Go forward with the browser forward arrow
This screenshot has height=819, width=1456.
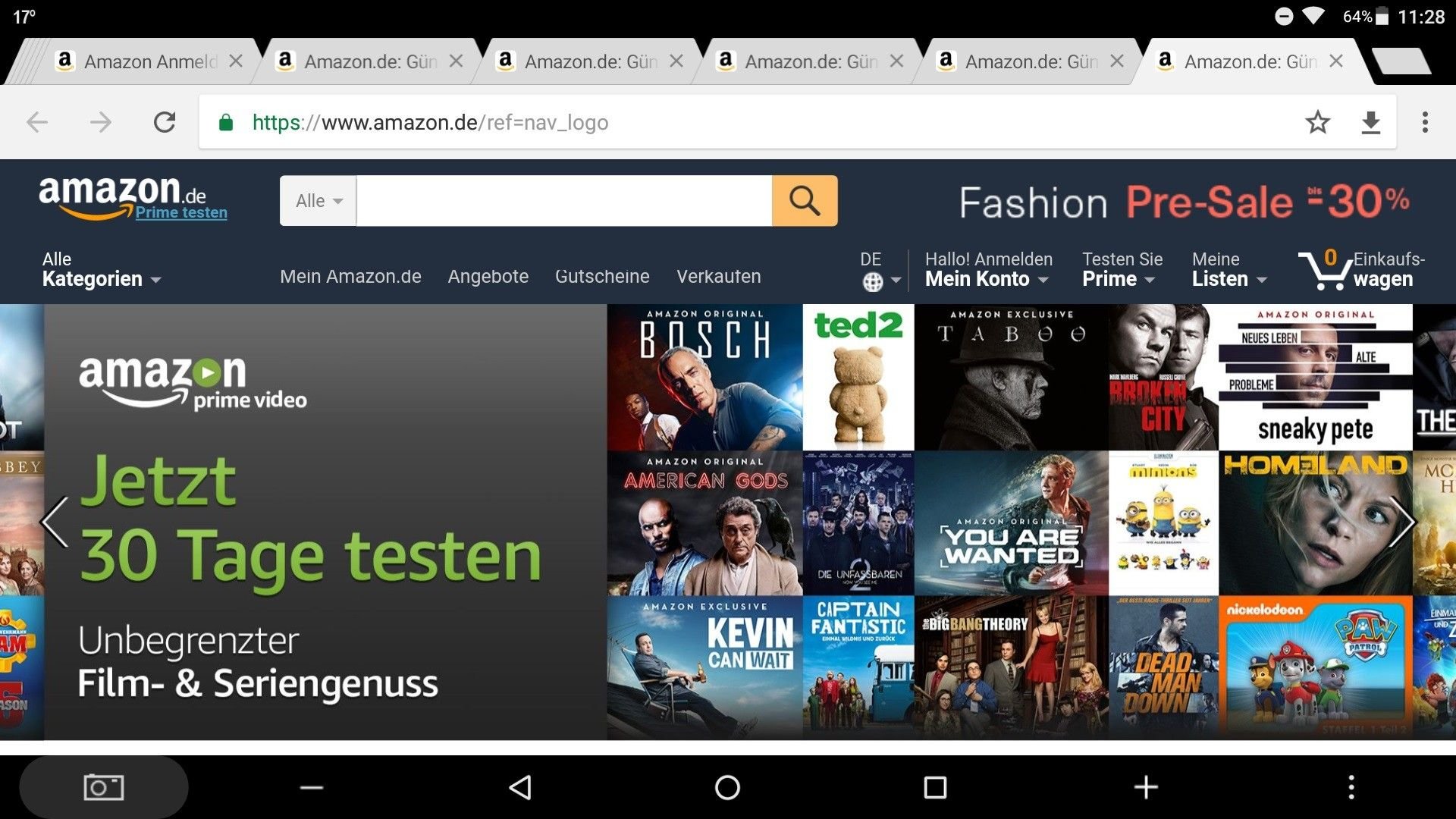[x=100, y=122]
